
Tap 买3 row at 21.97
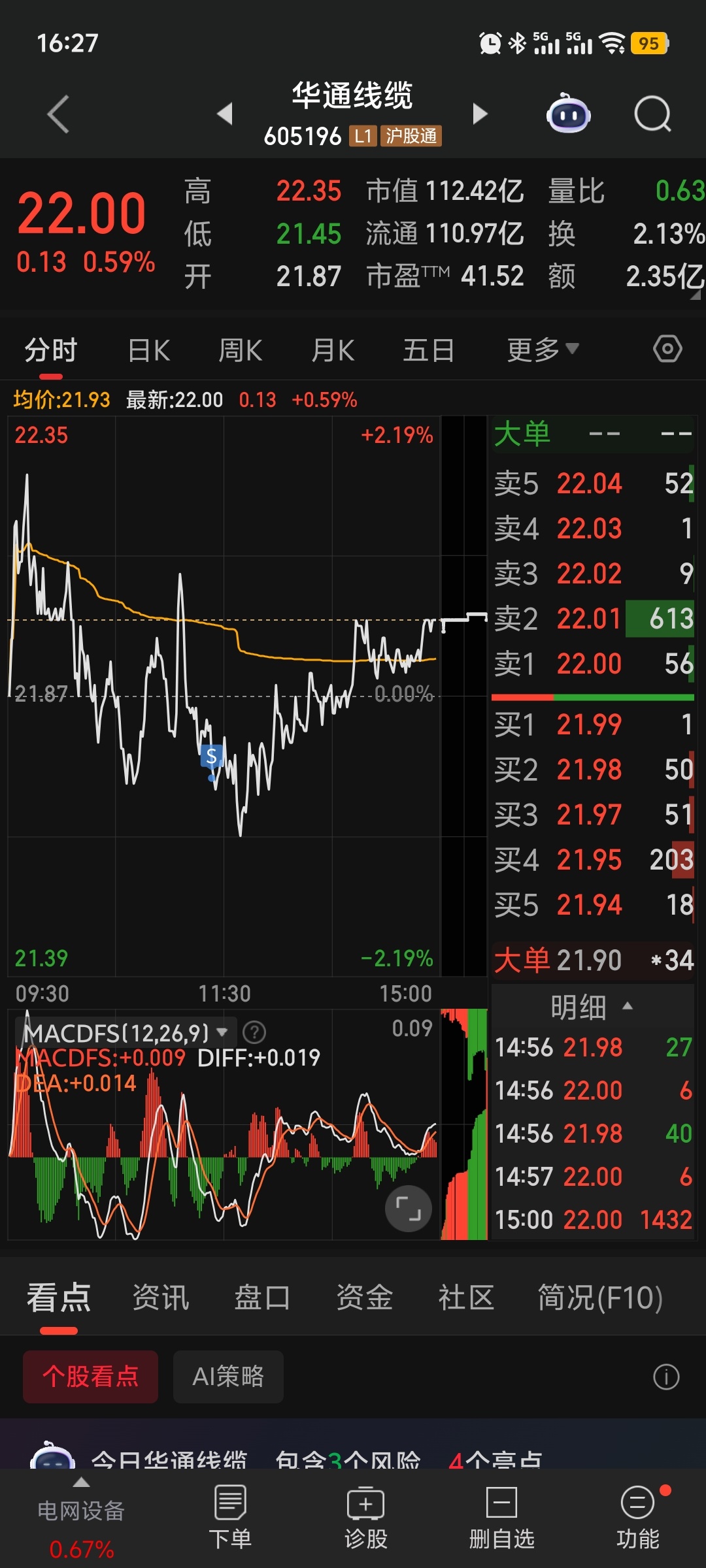coord(593,815)
